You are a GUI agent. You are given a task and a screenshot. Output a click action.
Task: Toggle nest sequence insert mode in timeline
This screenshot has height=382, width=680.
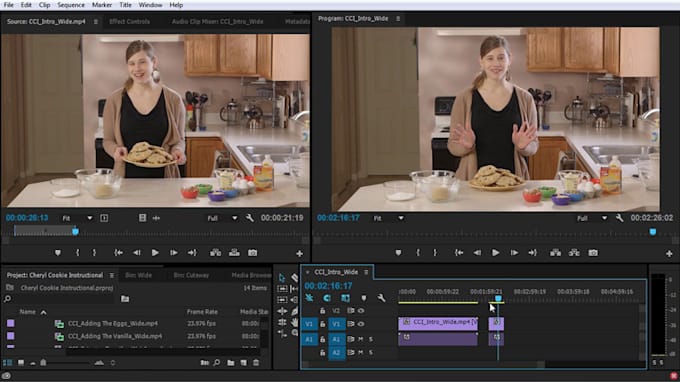coord(309,298)
